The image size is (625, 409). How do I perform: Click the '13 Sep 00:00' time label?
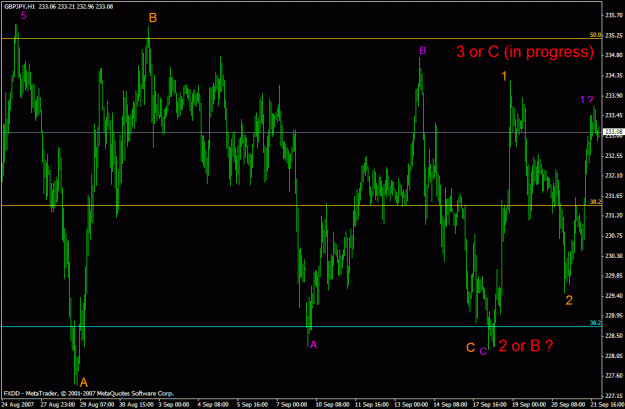click(411, 404)
